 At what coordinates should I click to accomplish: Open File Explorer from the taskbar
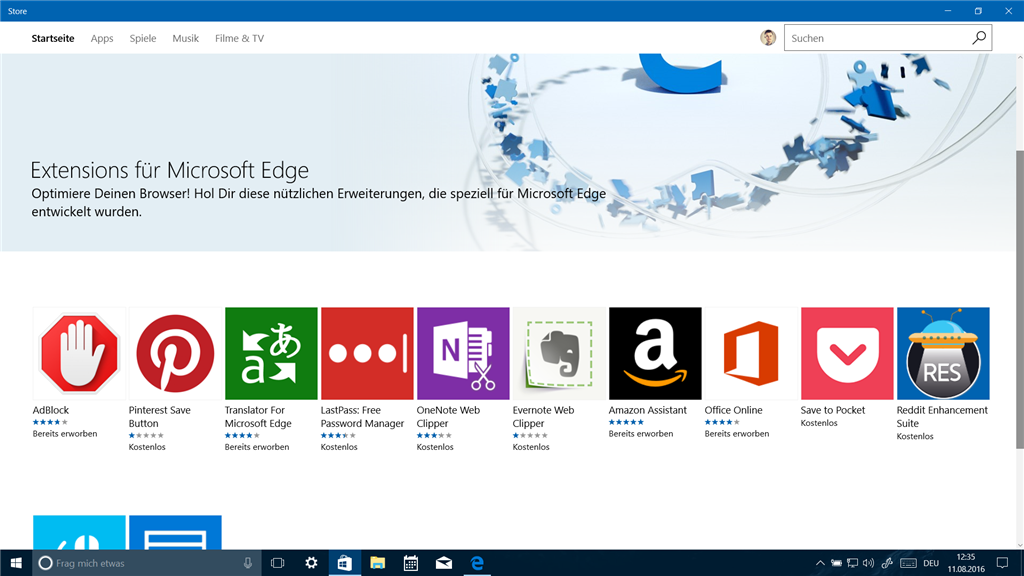pos(377,563)
